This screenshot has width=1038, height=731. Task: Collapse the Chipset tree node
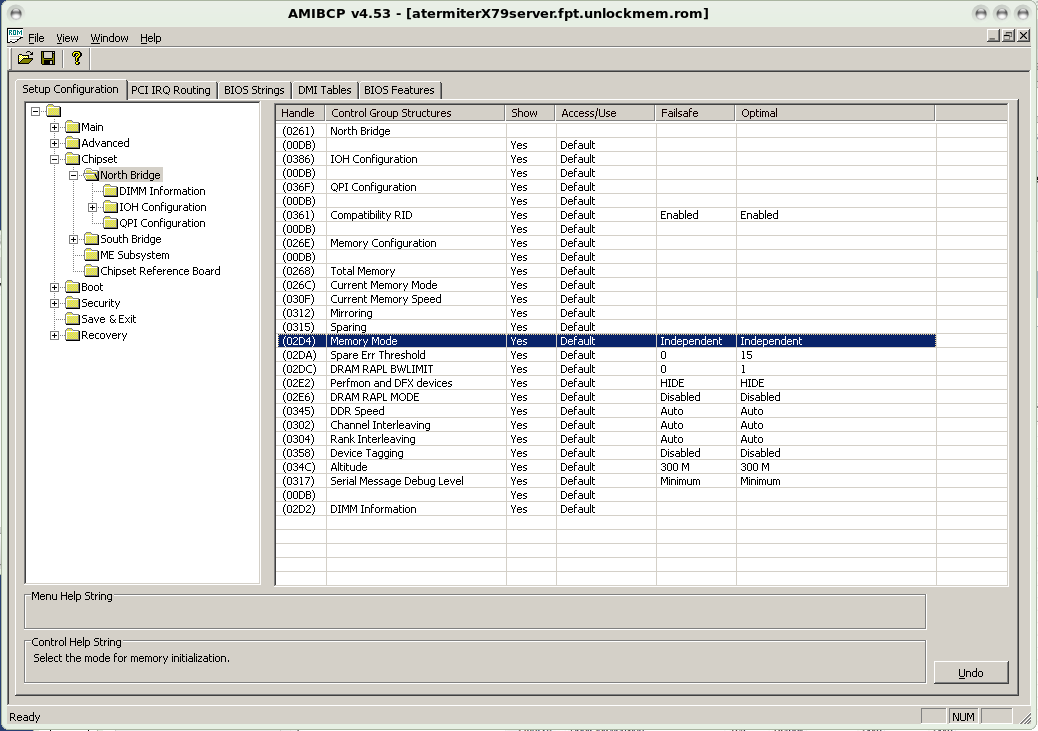click(54, 159)
